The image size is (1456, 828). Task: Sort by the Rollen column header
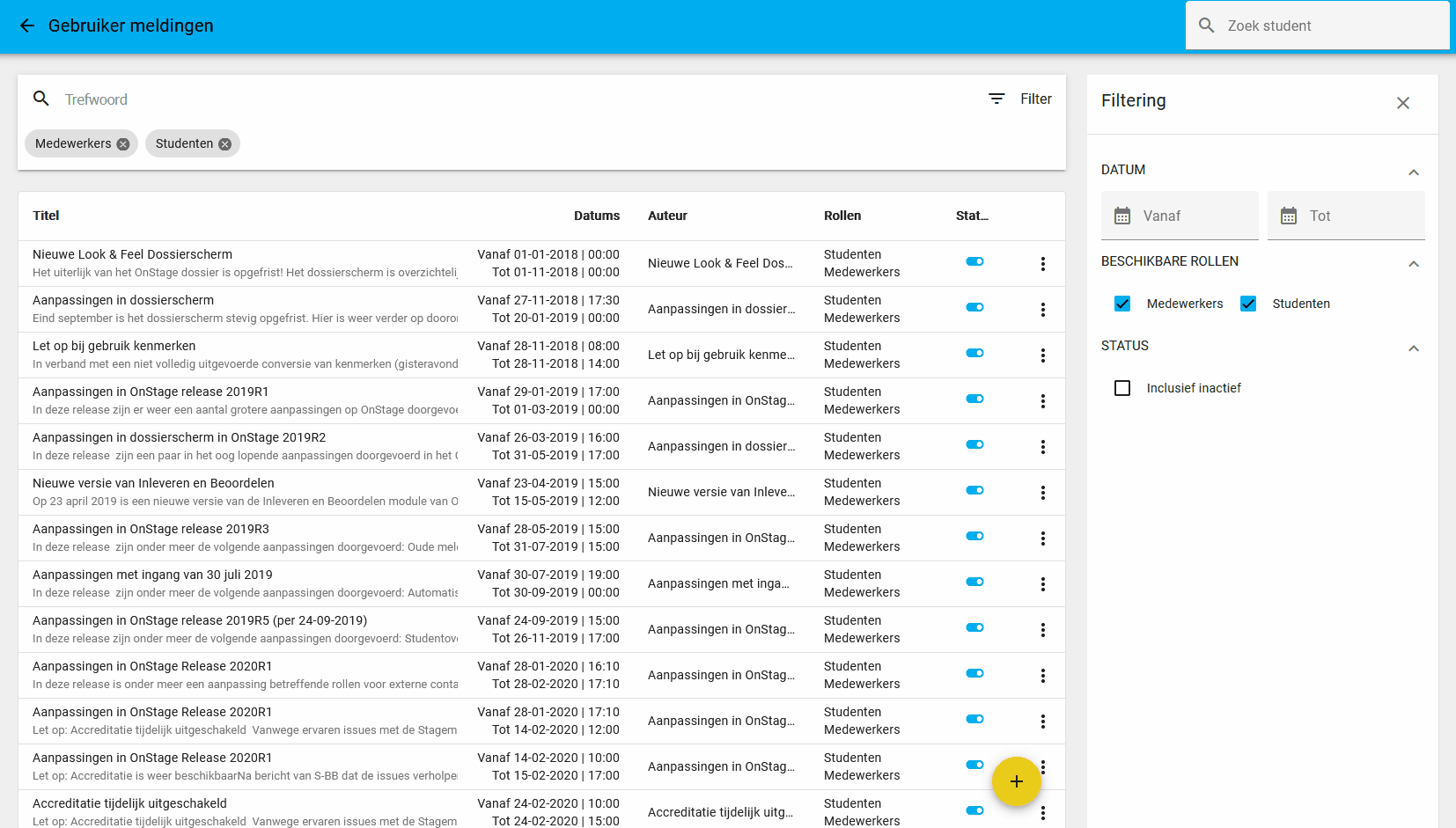tap(842, 216)
